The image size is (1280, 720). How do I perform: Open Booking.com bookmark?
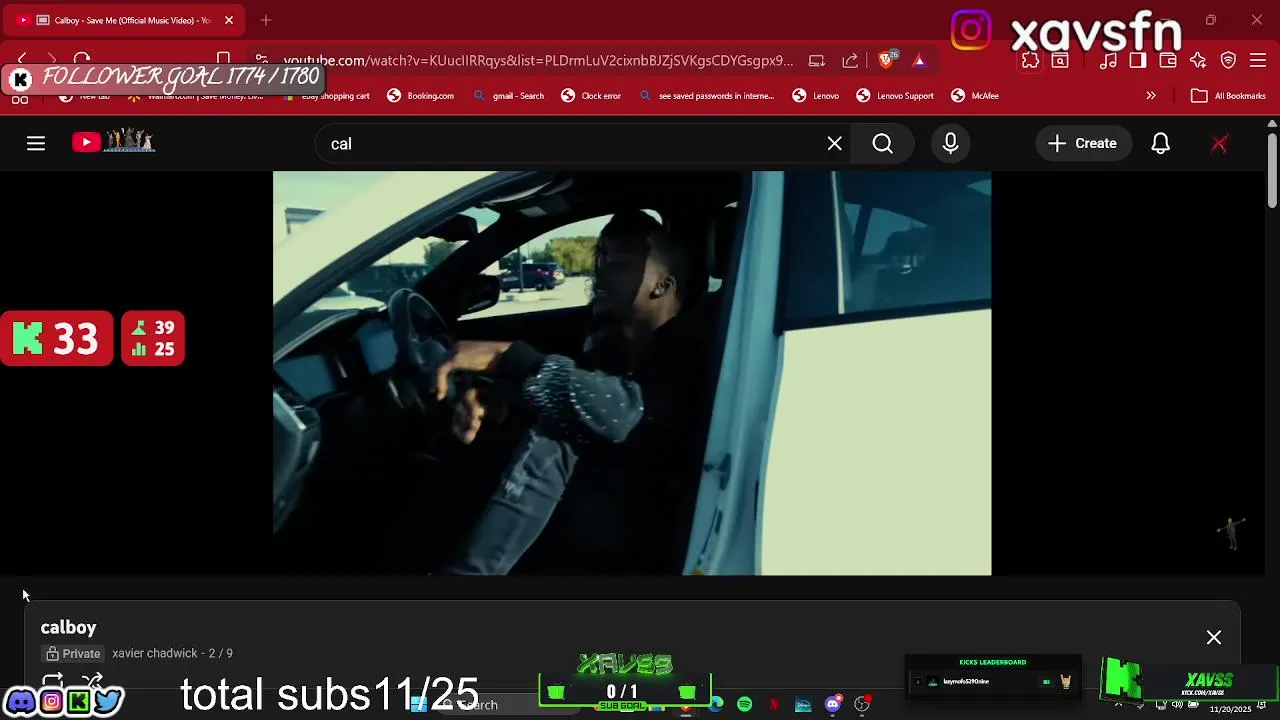click(x=421, y=96)
